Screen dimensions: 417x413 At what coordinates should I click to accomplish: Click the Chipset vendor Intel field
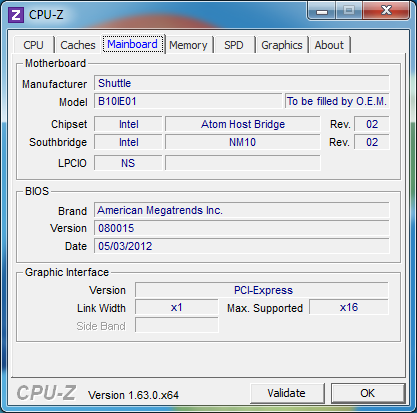(x=128, y=124)
